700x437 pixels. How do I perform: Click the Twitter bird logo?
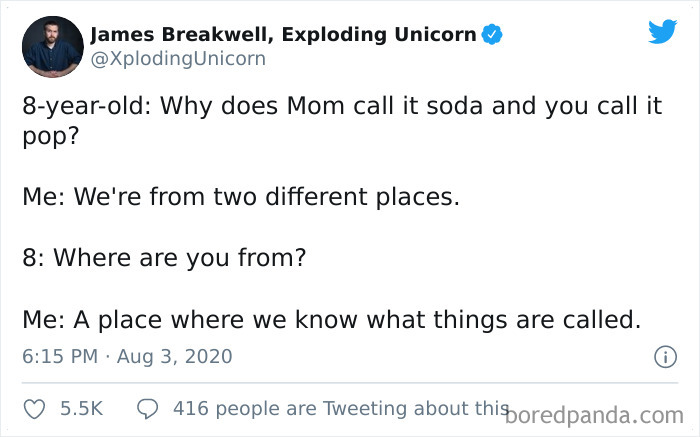pyautogui.click(x=662, y=32)
